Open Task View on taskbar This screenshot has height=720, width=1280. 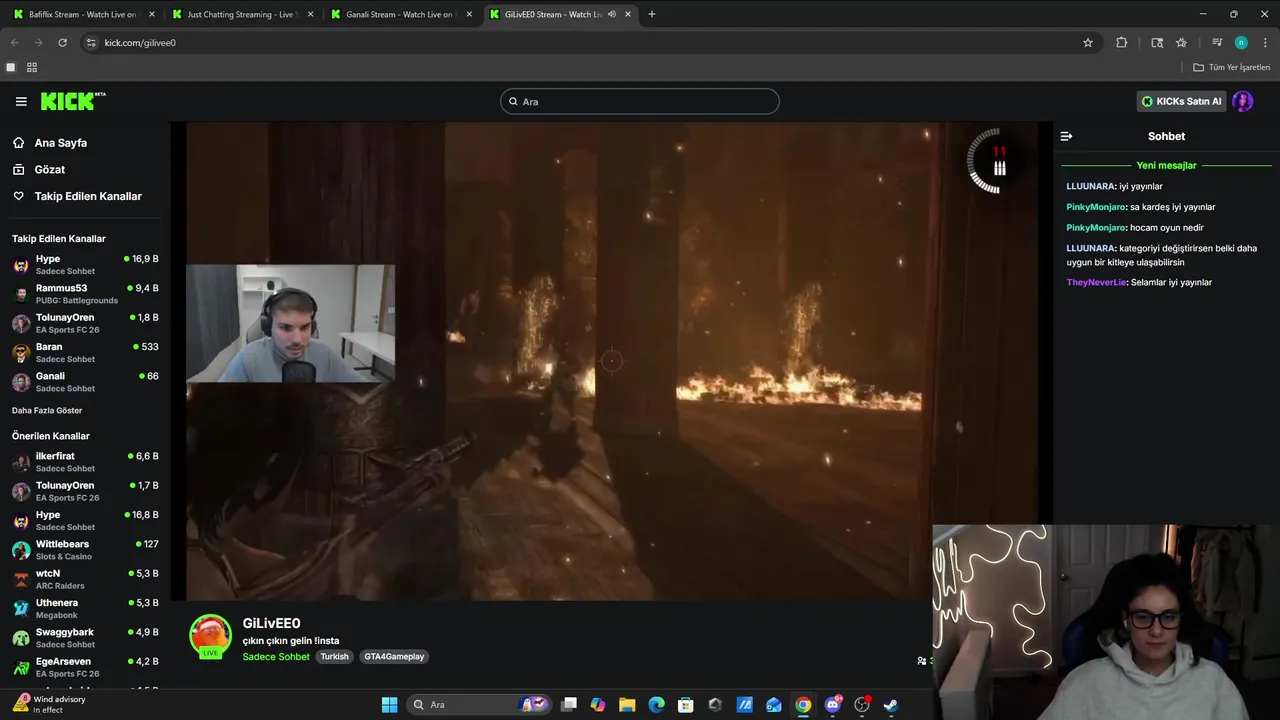tap(569, 705)
